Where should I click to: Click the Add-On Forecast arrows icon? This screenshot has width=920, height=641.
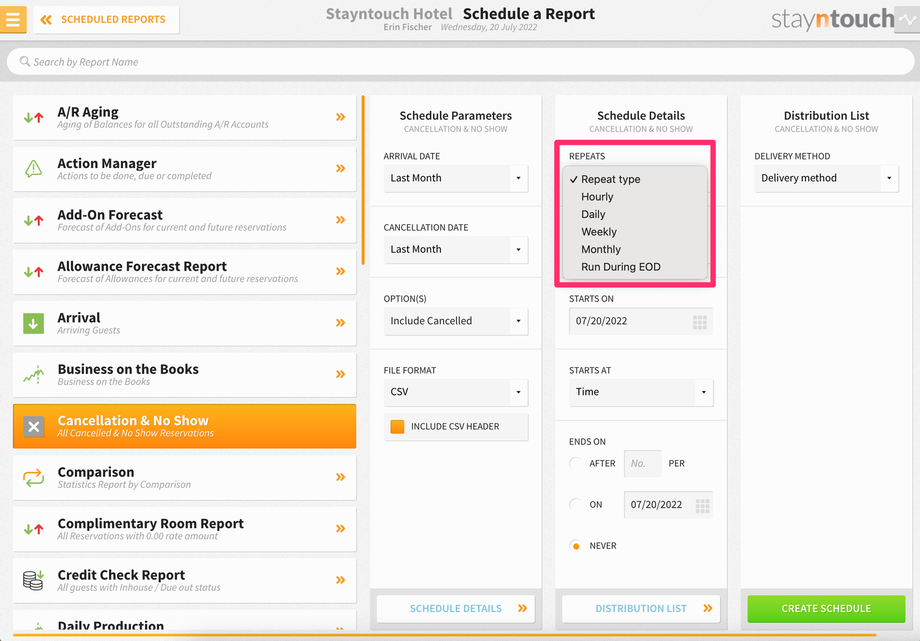click(33, 221)
